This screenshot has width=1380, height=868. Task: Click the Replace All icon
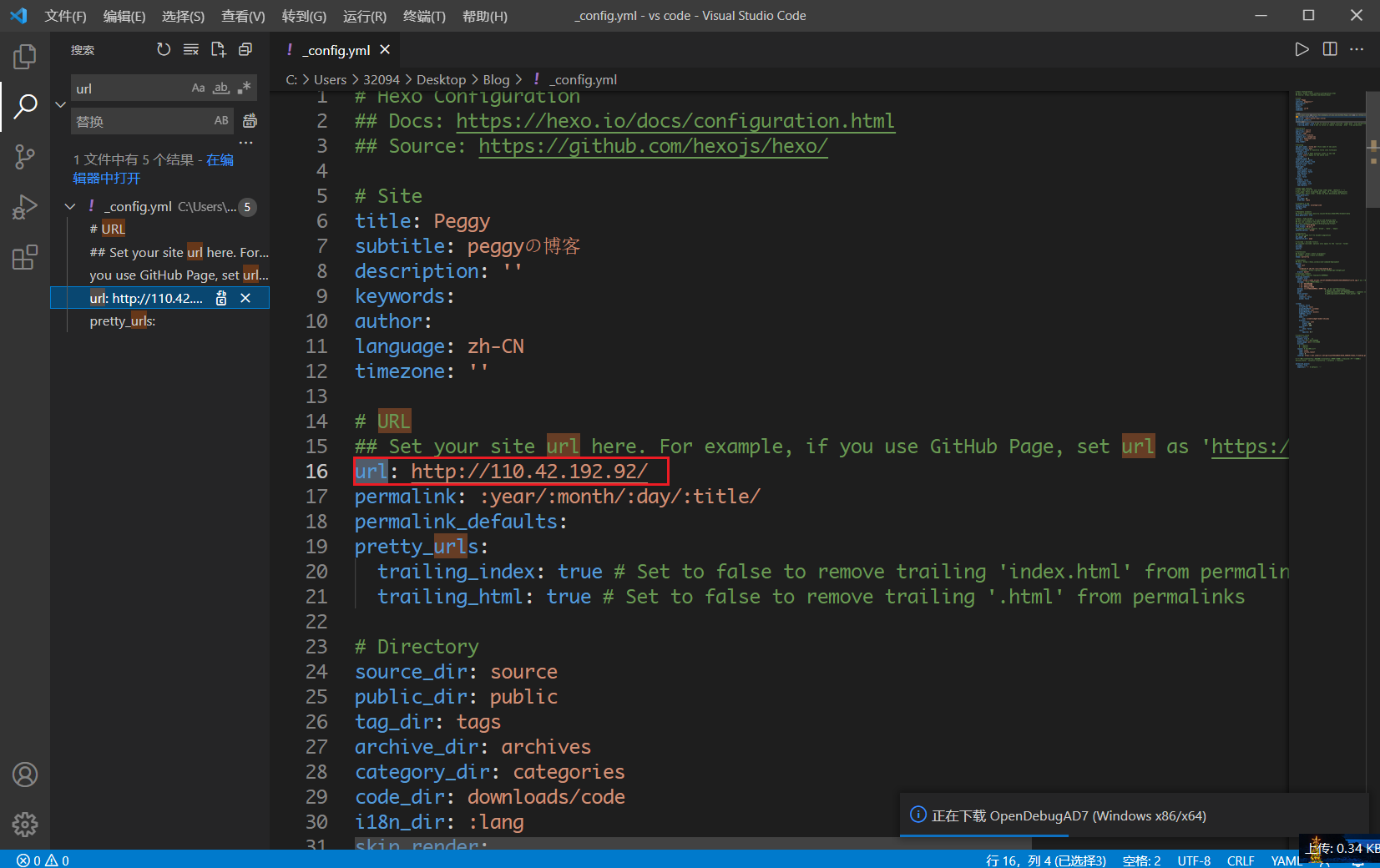coord(250,121)
